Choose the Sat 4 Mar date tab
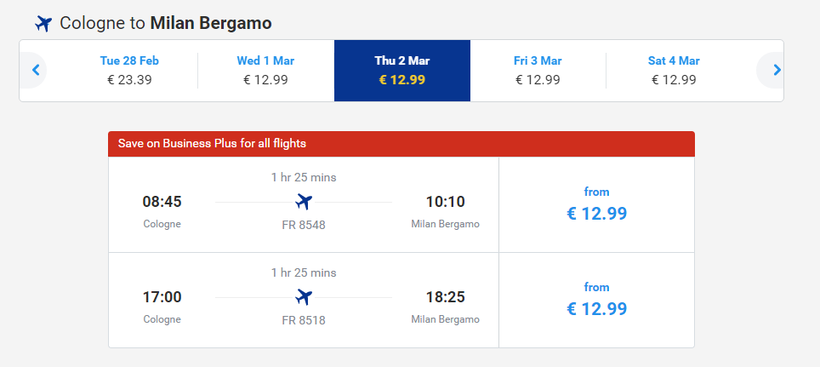Image resolution: width=820 pixels, height=367 pixels. click(674, 71)
